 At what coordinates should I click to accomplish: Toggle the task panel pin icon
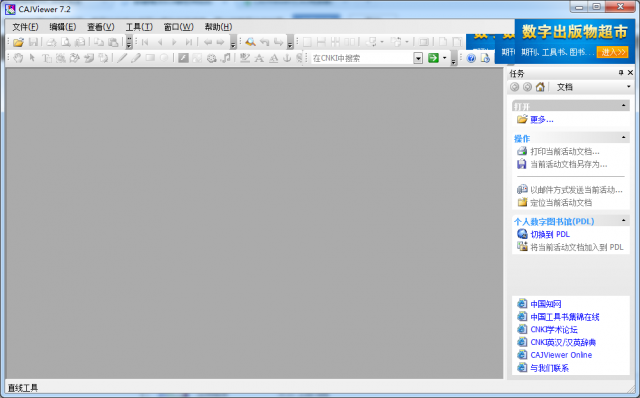(621, 73)
